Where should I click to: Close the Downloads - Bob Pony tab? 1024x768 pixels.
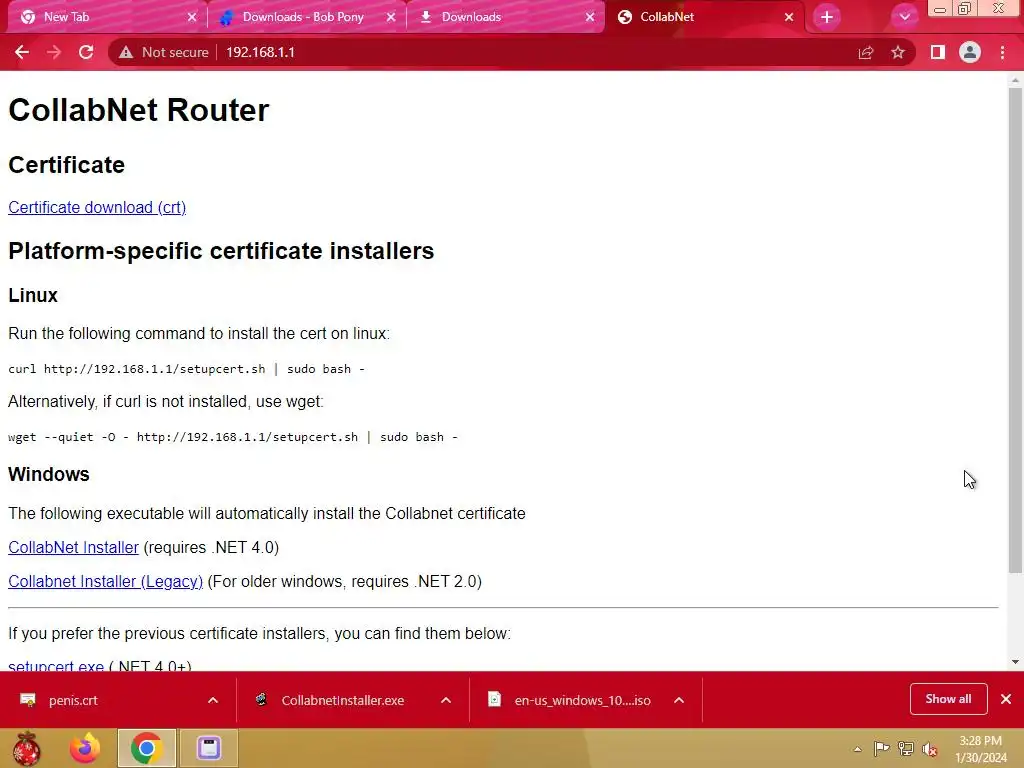tap(391, 17)
